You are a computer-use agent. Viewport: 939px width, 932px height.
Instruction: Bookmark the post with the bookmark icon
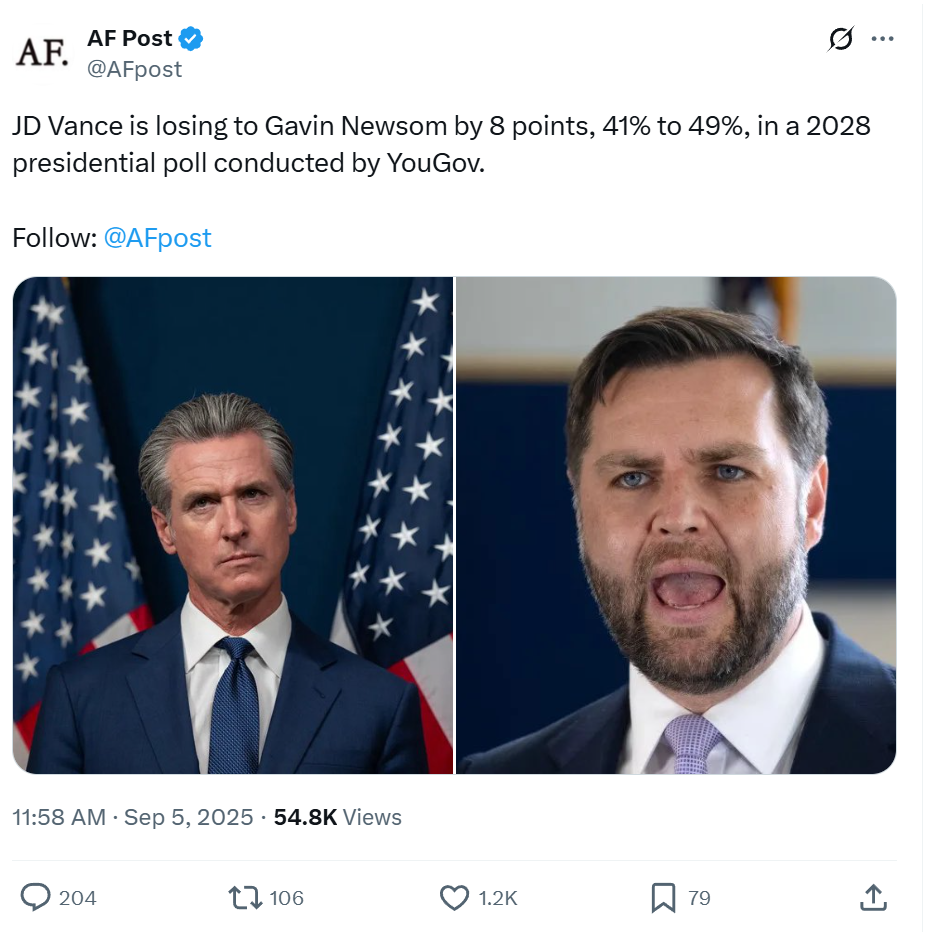coord(663,897)
